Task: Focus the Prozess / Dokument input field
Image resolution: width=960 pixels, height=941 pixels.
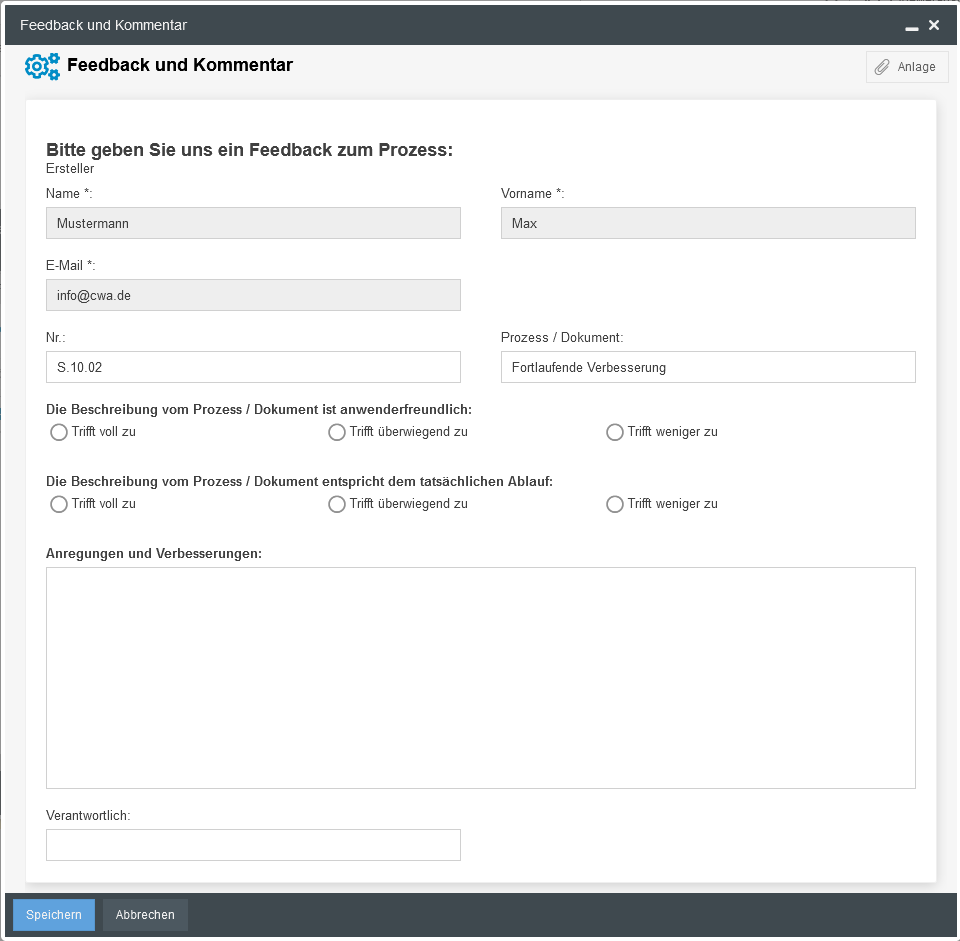Action: [708, 367]
